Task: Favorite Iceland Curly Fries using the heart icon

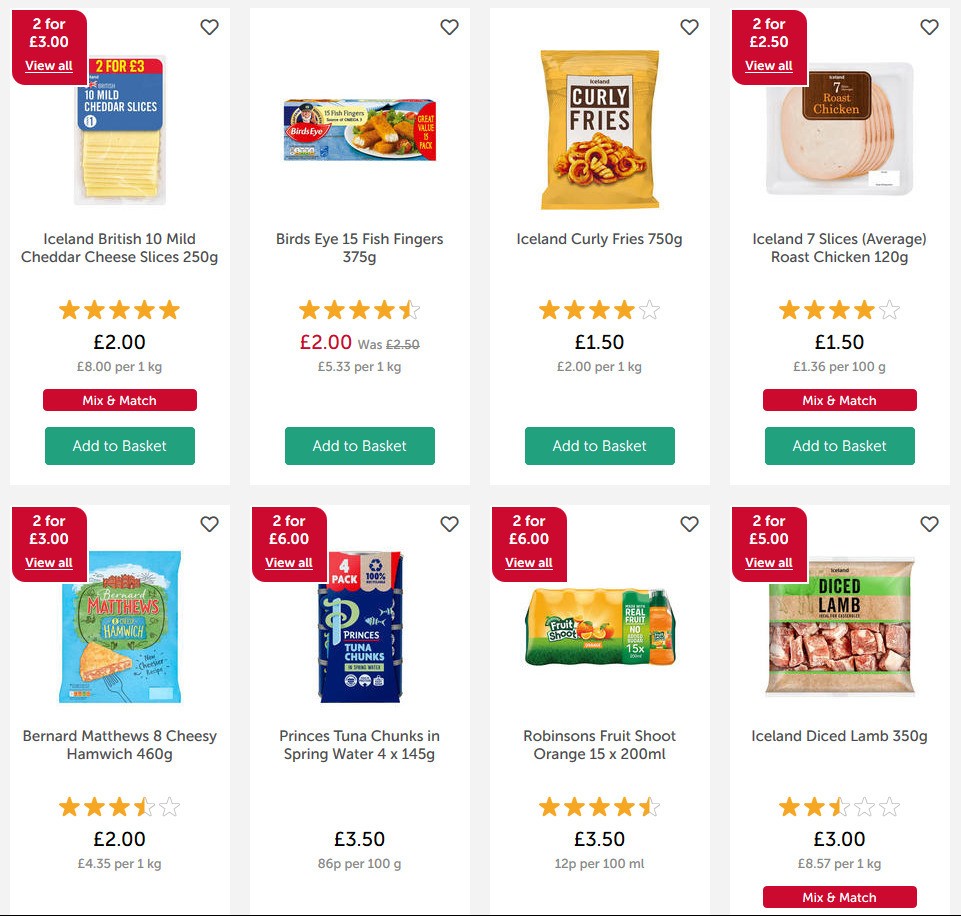Action: pos(689,27)
